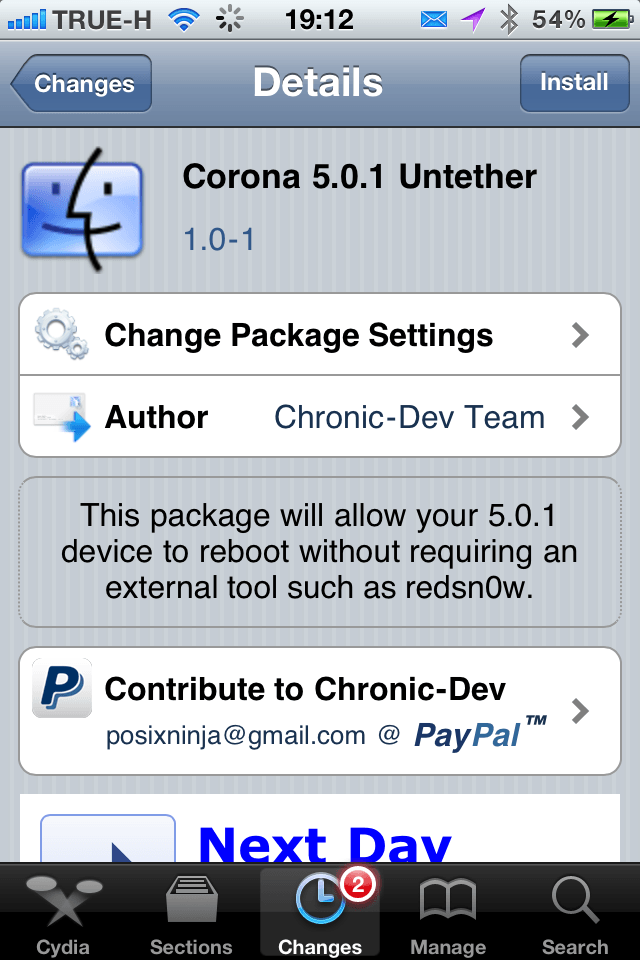640x960 pixels.
Task: Expand Author row chevron
Action: click(580, 417)
